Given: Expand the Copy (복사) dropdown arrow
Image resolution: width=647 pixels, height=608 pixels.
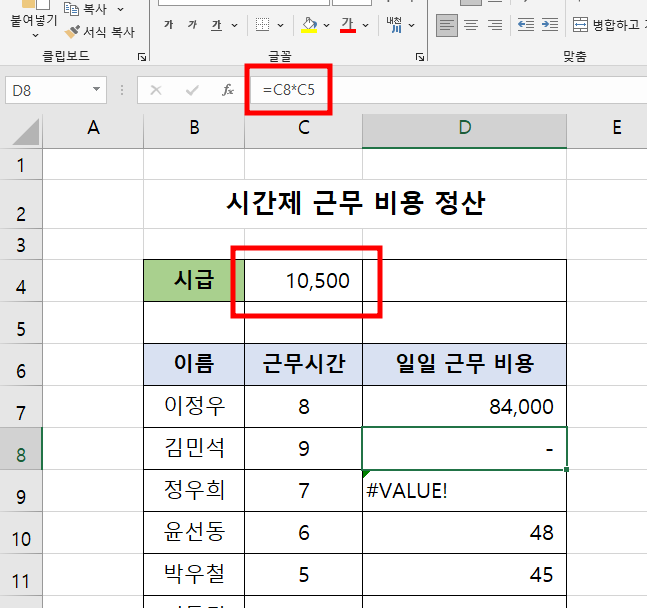Looking at the screenshot, I should (x=120, y=9).
